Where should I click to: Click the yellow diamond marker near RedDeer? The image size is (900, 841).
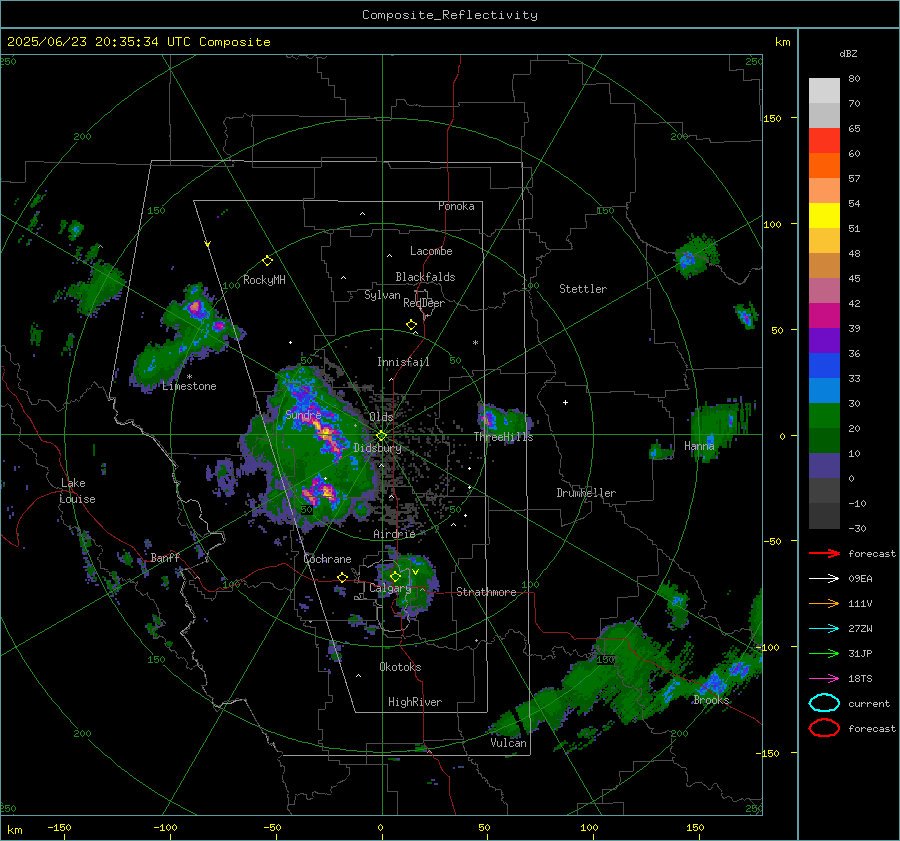click(411, 325)
